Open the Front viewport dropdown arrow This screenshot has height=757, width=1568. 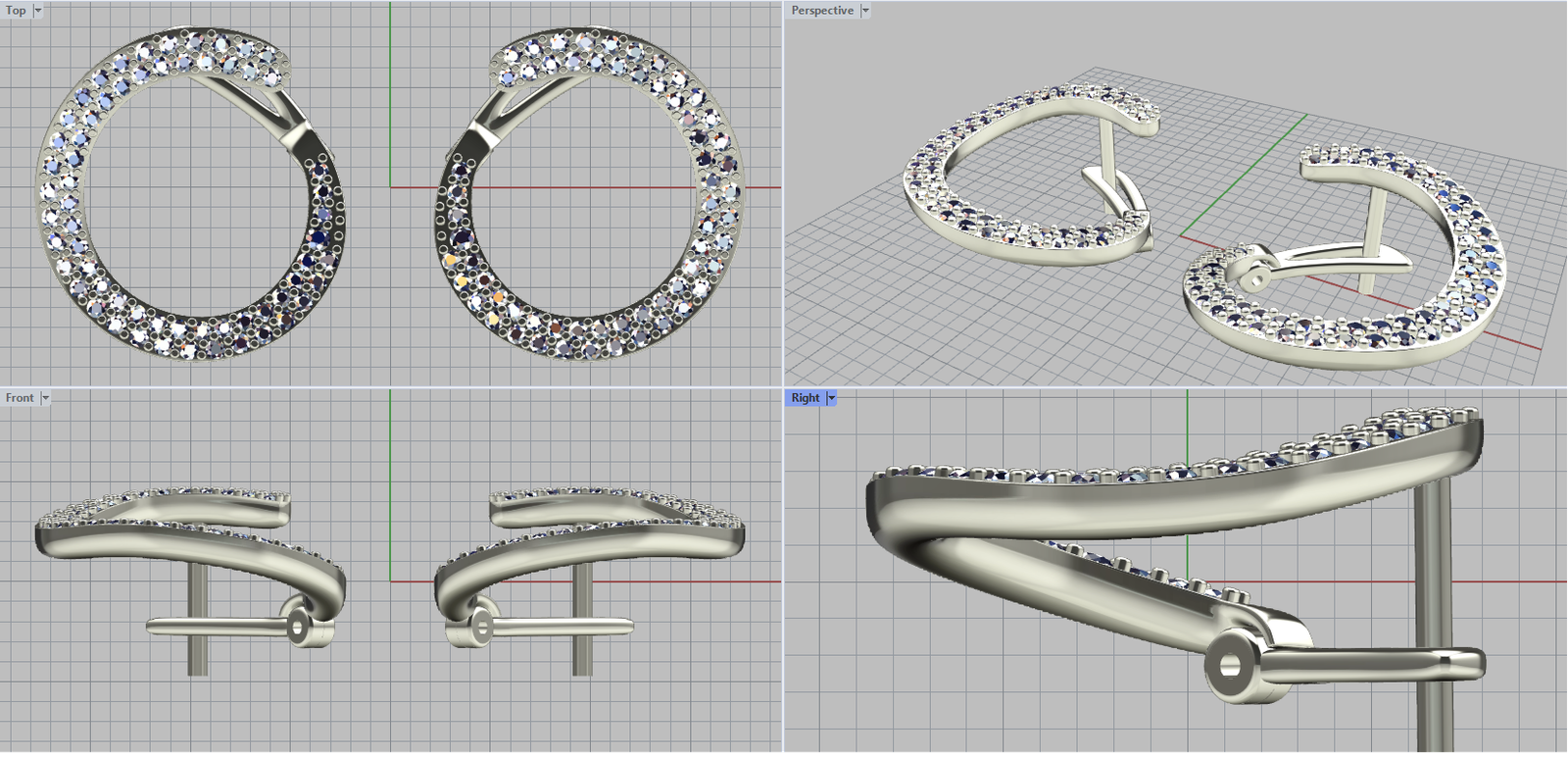tap(45, 398)
